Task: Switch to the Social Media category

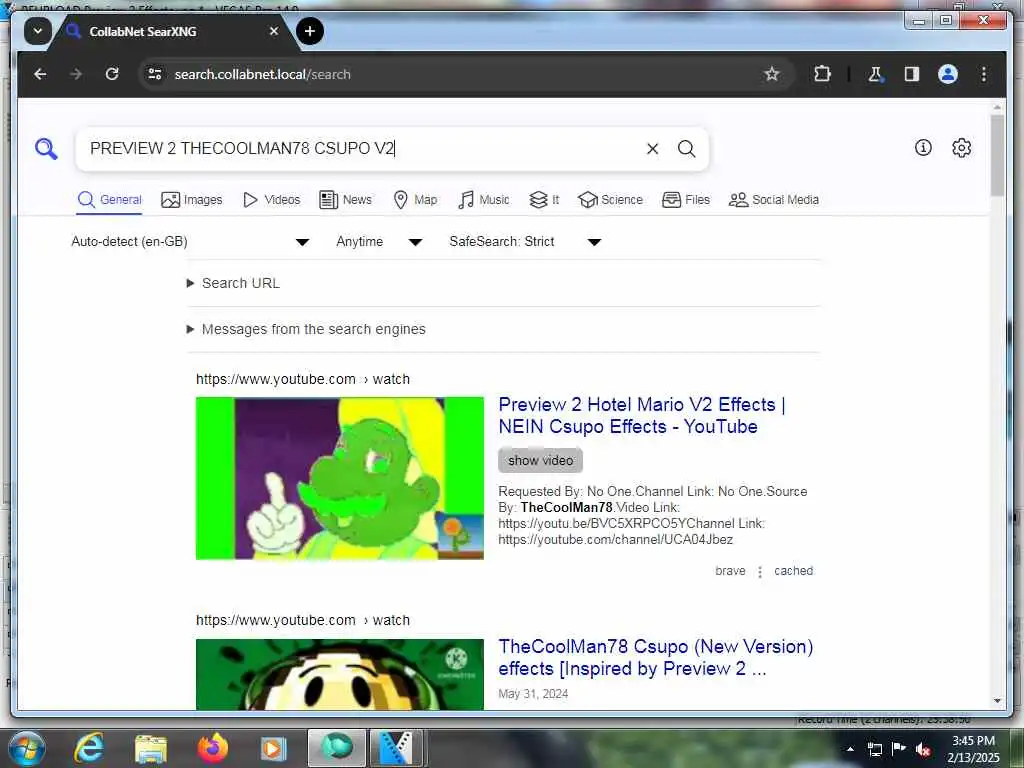Action: 774,200
